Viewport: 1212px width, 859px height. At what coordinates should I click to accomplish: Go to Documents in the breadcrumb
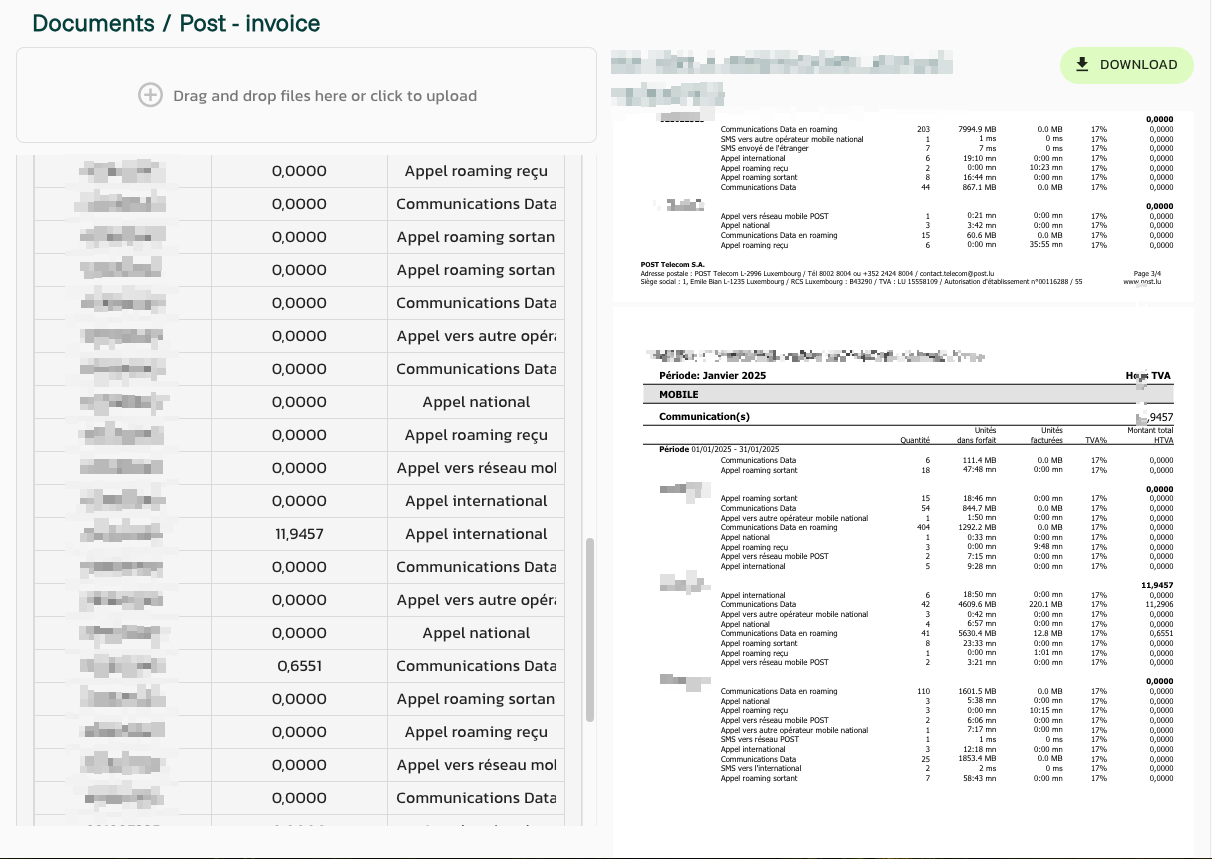(93, 23)
